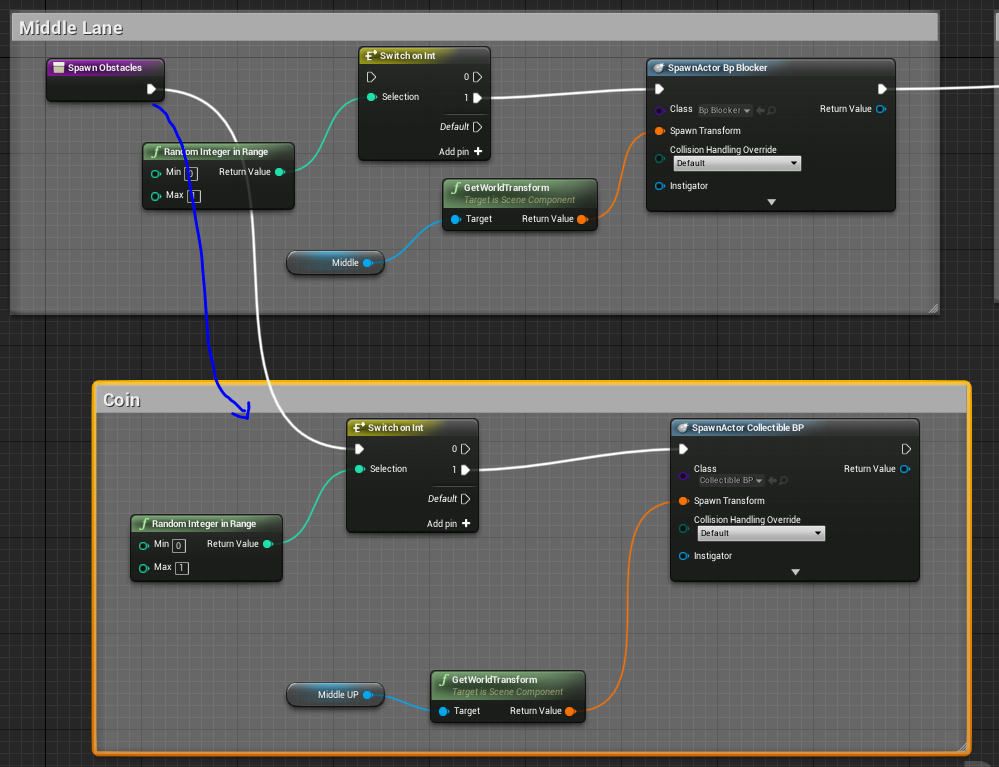Click the magnifier browse icon beside Bp Blocker class

772,110
